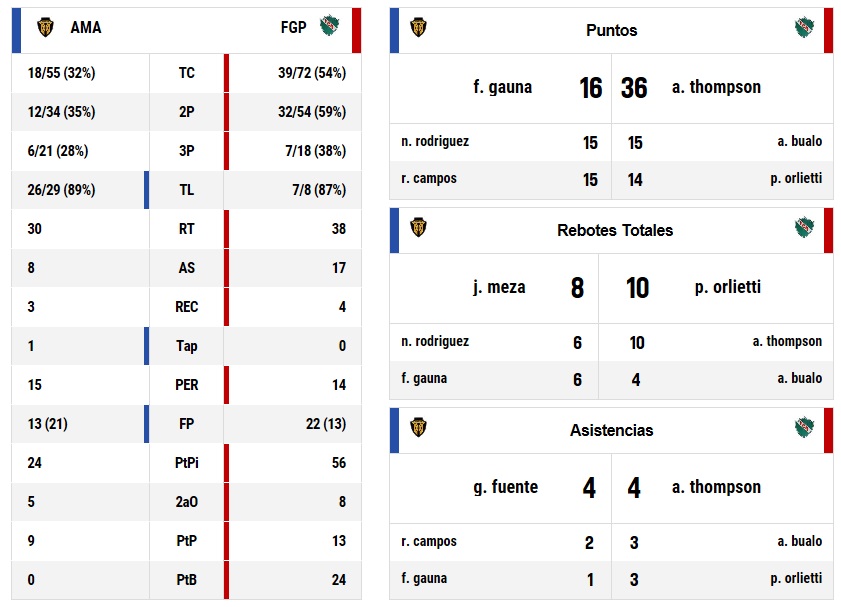This screenshot has width=841, height=607.
Task: Open a. thompson's profile as top scorer
Action: (716, 87)
